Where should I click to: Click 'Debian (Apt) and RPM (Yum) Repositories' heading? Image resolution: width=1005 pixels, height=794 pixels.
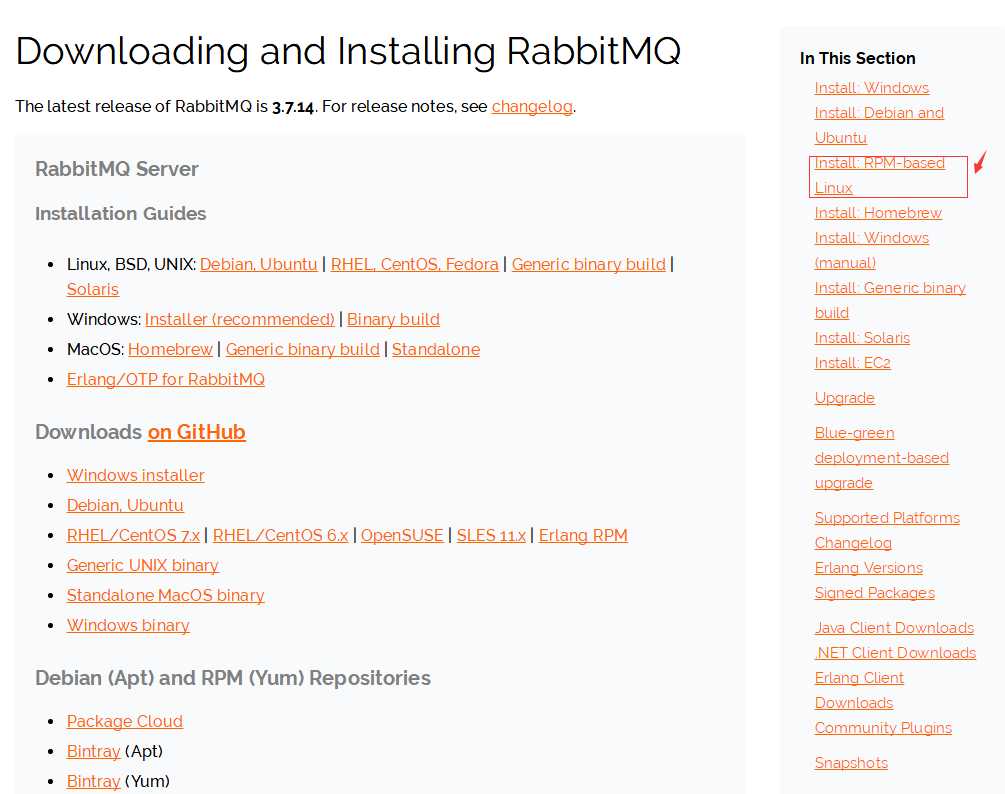233,678
